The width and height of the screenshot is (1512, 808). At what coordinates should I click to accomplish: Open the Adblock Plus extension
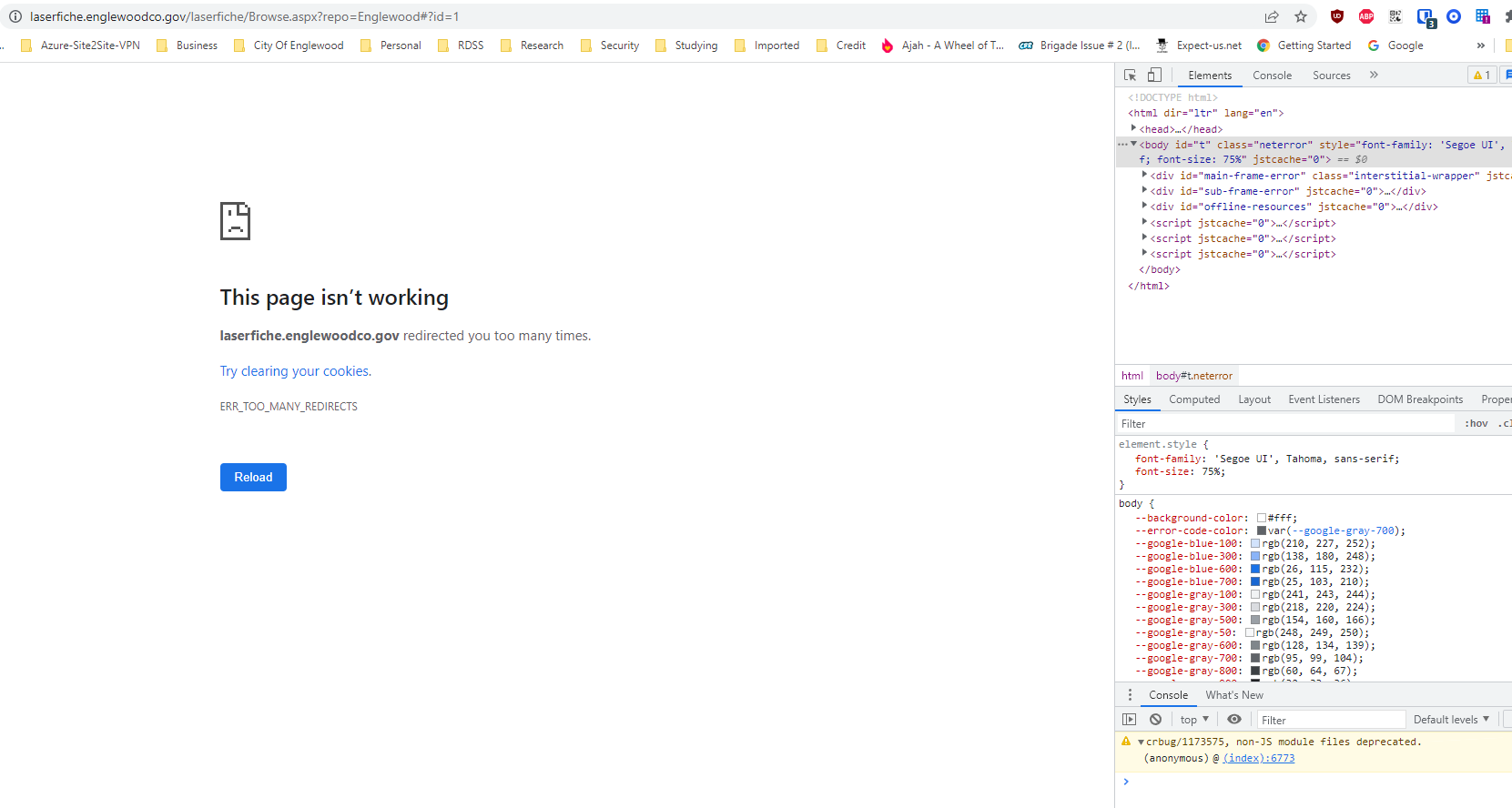point(1366,16)
